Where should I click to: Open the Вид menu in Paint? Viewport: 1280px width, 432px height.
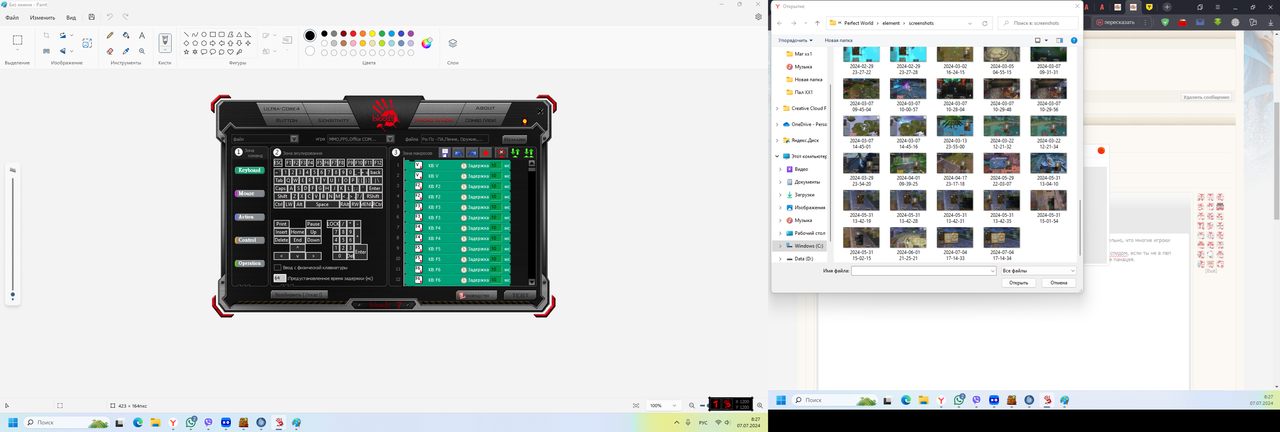point(71,17)
